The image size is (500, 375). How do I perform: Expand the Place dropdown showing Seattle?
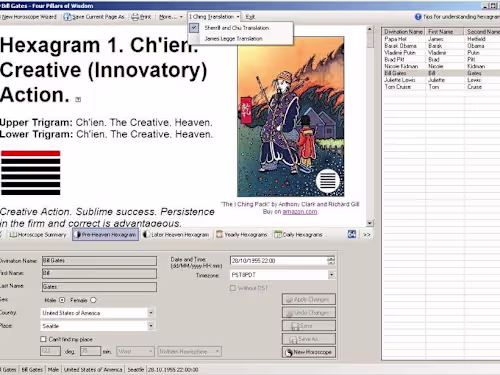pyautogui.click(x=151, y=326)
